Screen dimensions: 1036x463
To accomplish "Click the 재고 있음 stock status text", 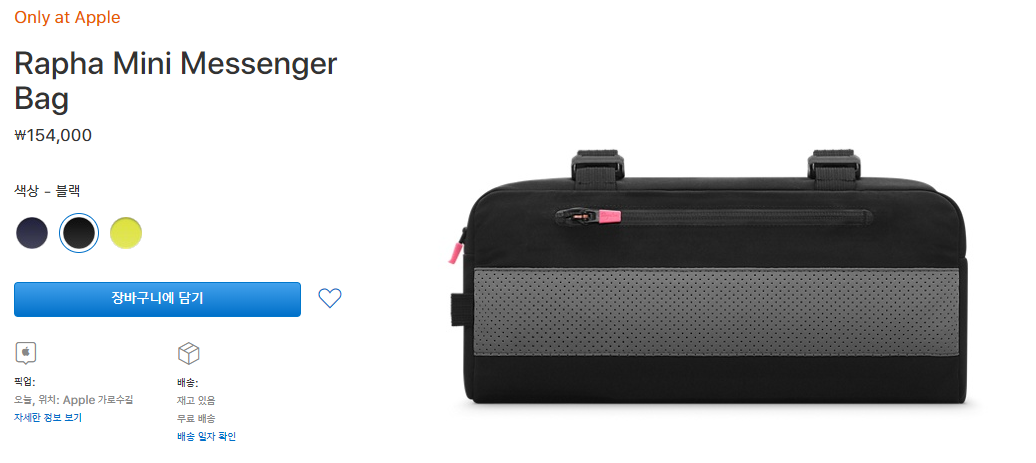I will tap(196, 400).
